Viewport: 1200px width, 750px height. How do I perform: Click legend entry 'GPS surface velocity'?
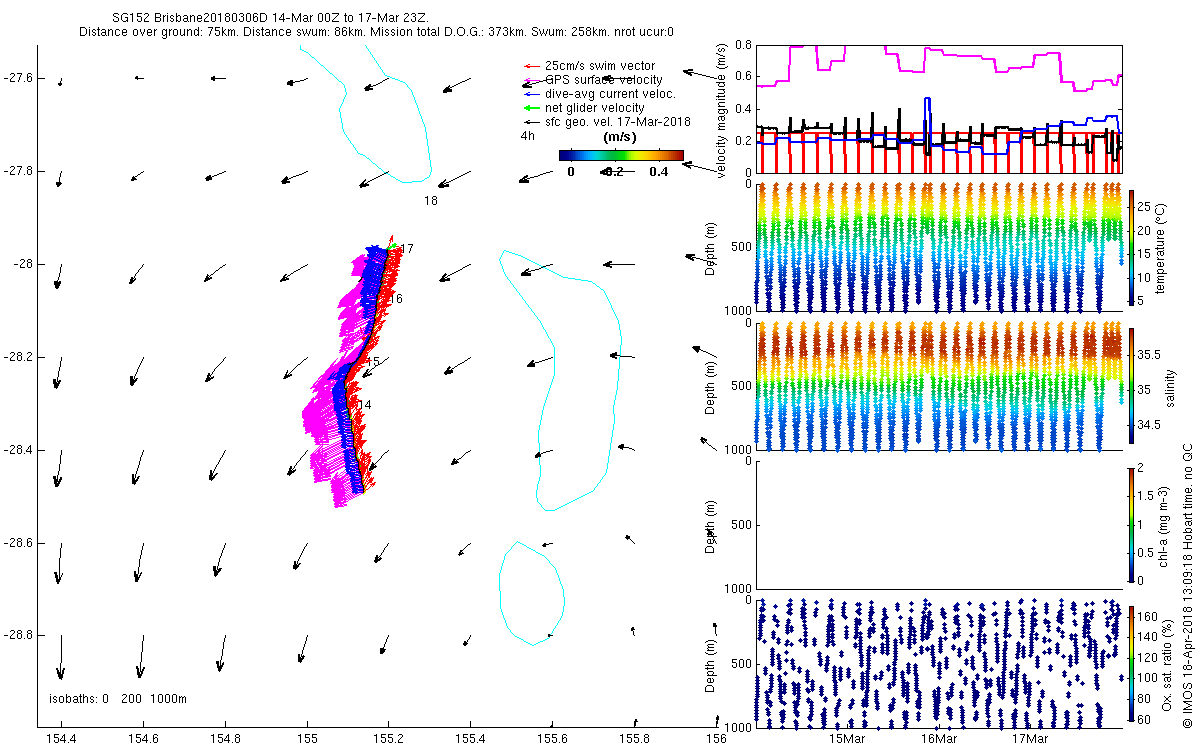pos(603,80)
